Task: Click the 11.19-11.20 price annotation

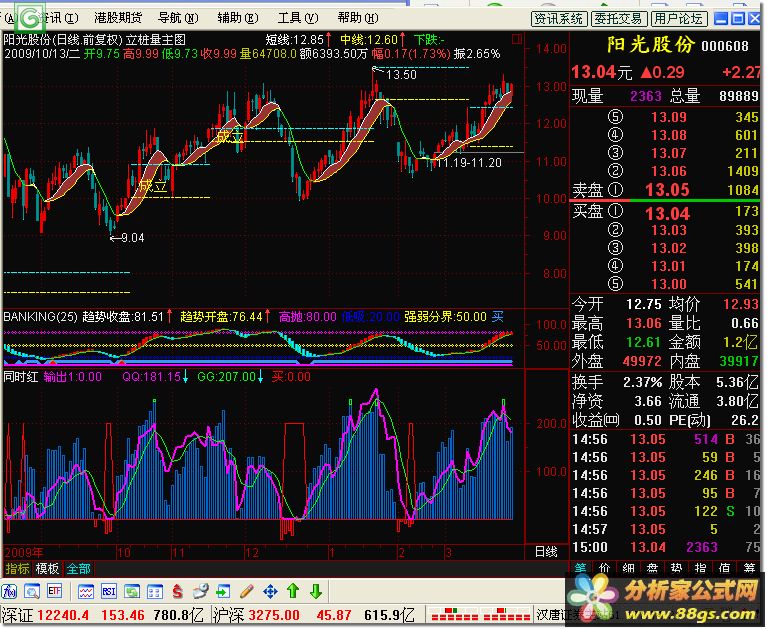Action: tap(468, 163)
